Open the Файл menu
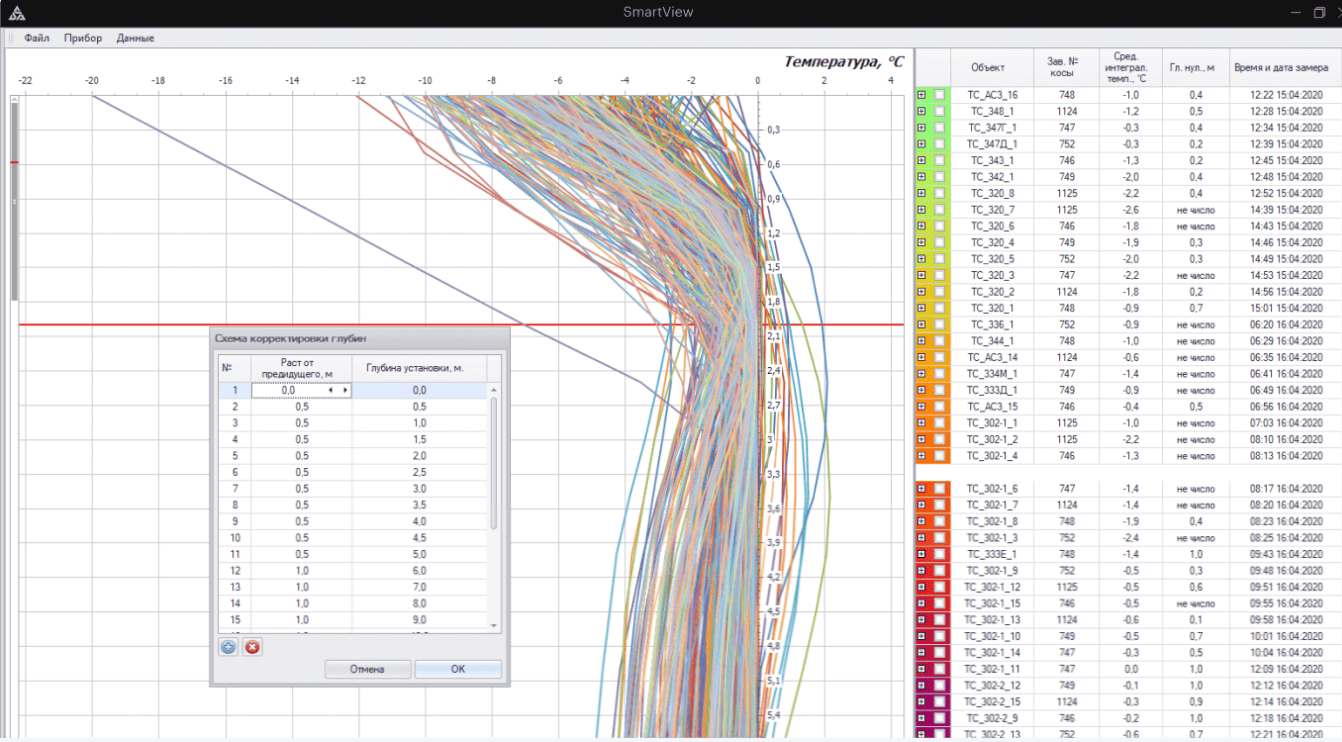 tap(37, 38)
